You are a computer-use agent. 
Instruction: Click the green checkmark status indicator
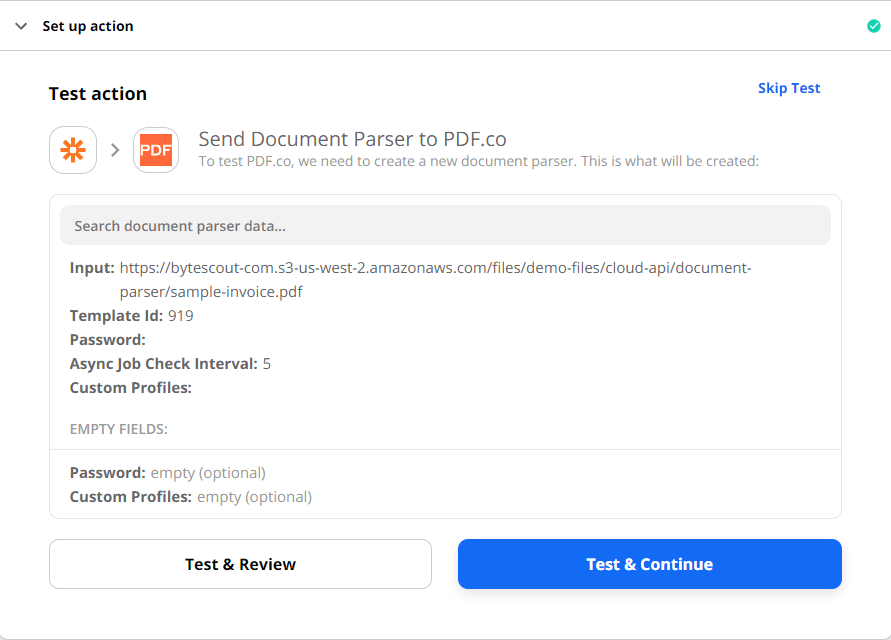(x=873, y=26)
